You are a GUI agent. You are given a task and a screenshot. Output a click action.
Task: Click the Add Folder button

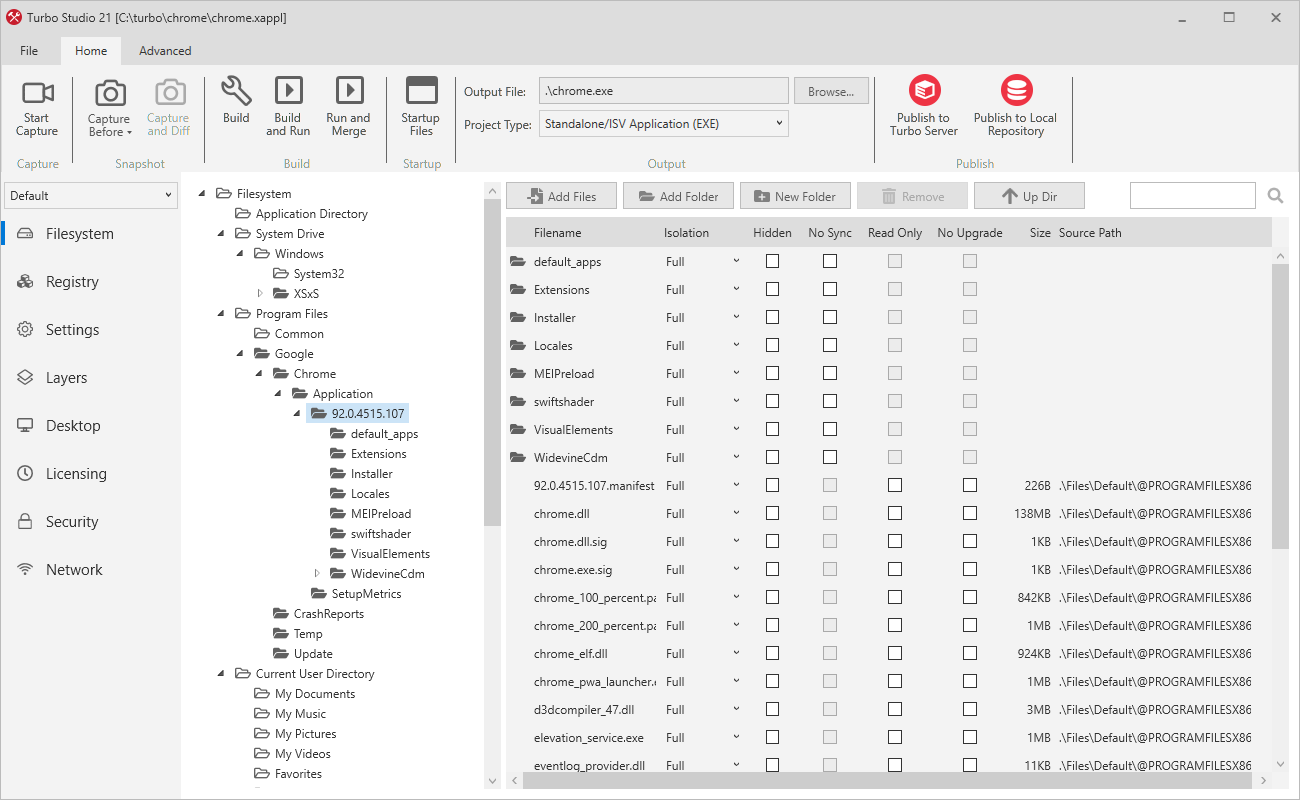tap(678, 196)
